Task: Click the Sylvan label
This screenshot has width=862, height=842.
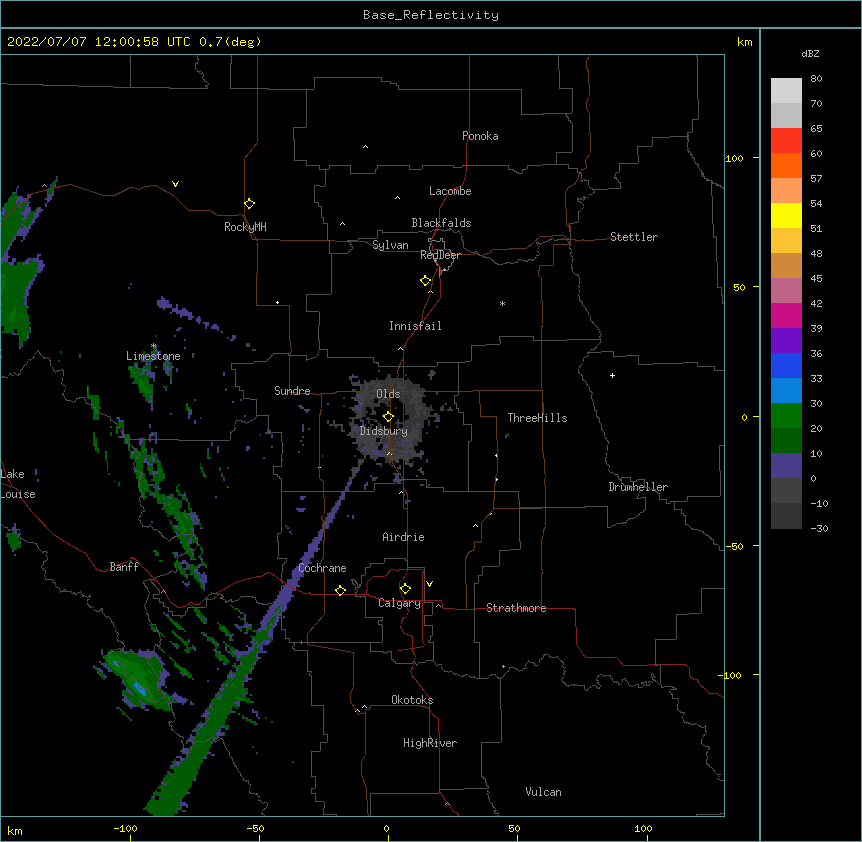Action: tap(390, 245)
